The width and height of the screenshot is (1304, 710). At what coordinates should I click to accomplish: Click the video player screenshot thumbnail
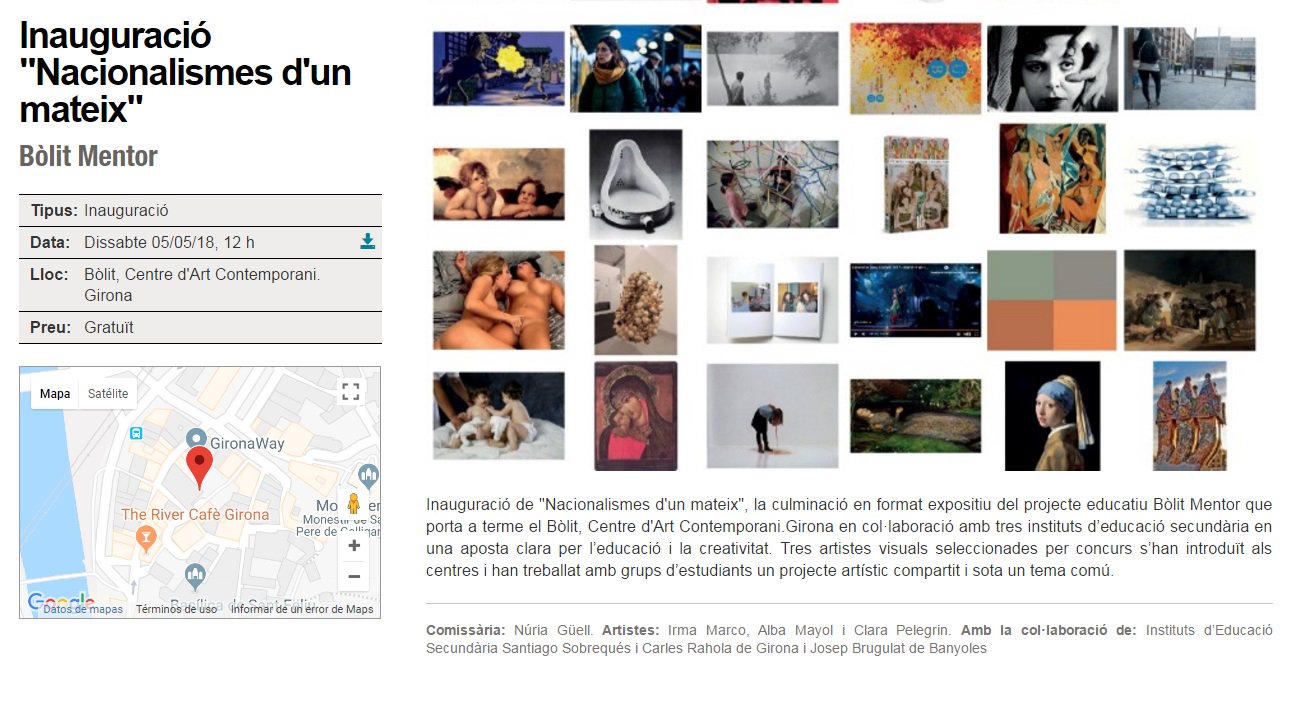[x=916, y=300]
